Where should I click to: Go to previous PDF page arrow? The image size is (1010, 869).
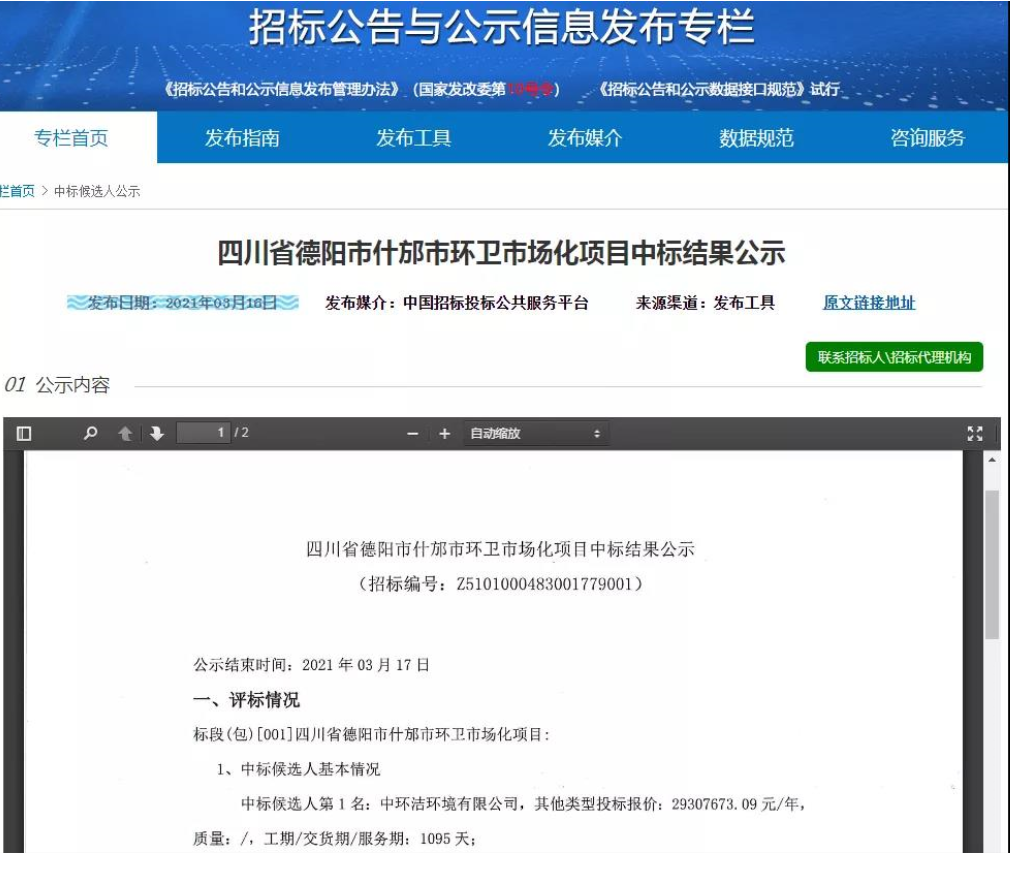(126, 433)
